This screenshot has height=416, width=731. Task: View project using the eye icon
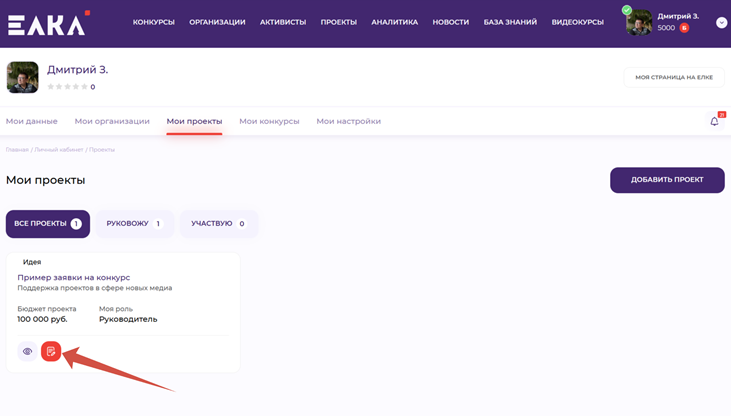(28, 351)
